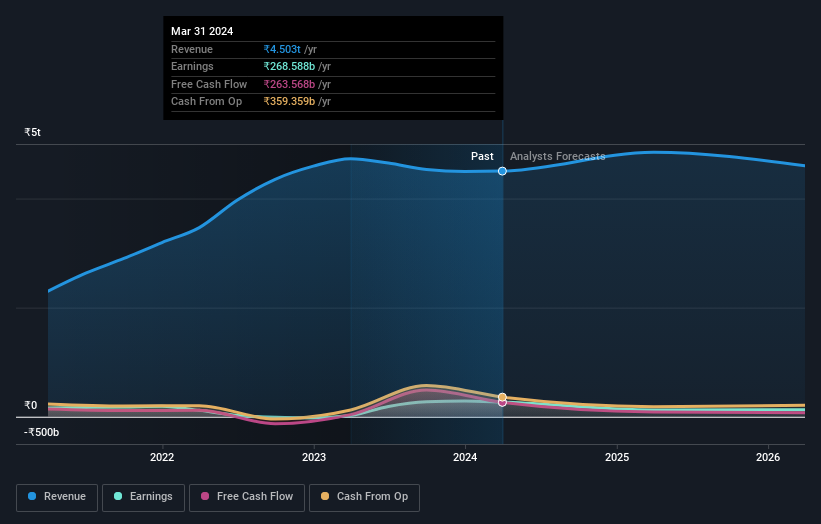Viewport: 821px width, 524px height.
Task: Click the 2023 x-axis label
Action: point(314,458)
